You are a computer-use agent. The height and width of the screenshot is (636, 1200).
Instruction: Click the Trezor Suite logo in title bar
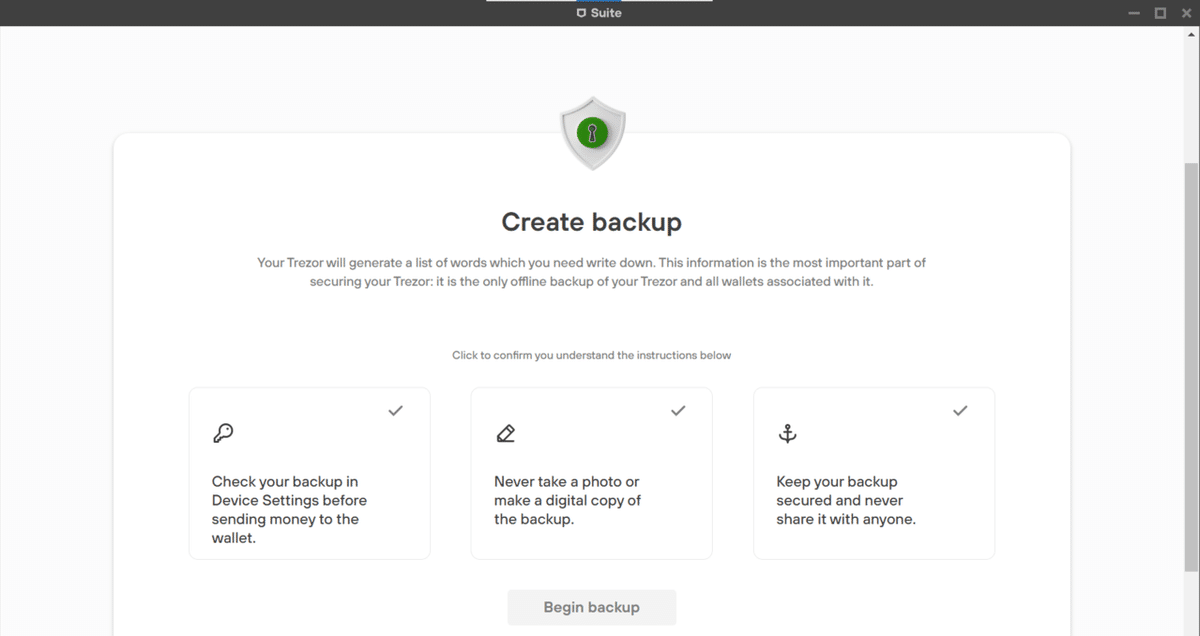point(581,13)
